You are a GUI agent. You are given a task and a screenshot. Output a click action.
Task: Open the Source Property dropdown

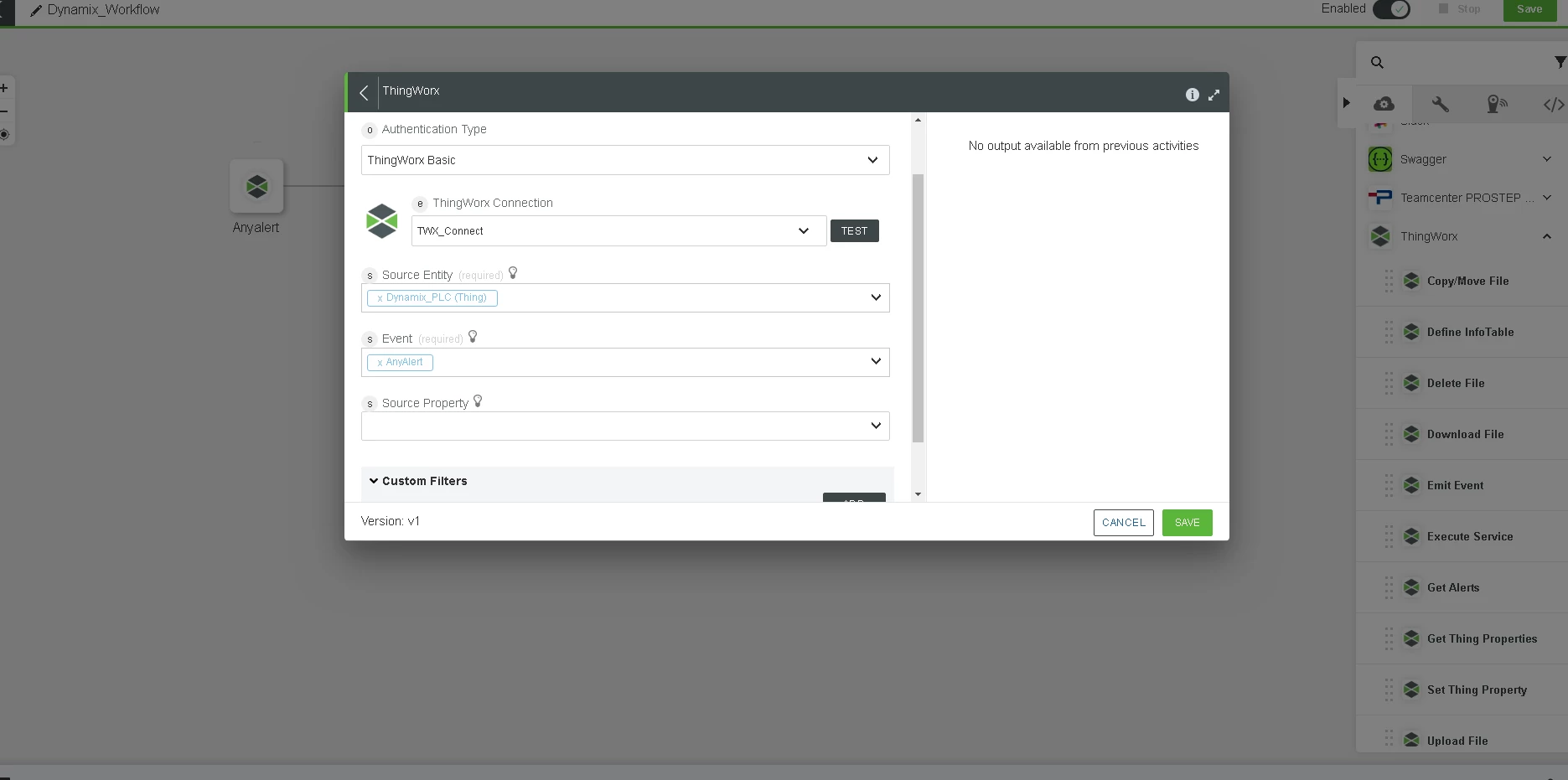click(625, 426)
